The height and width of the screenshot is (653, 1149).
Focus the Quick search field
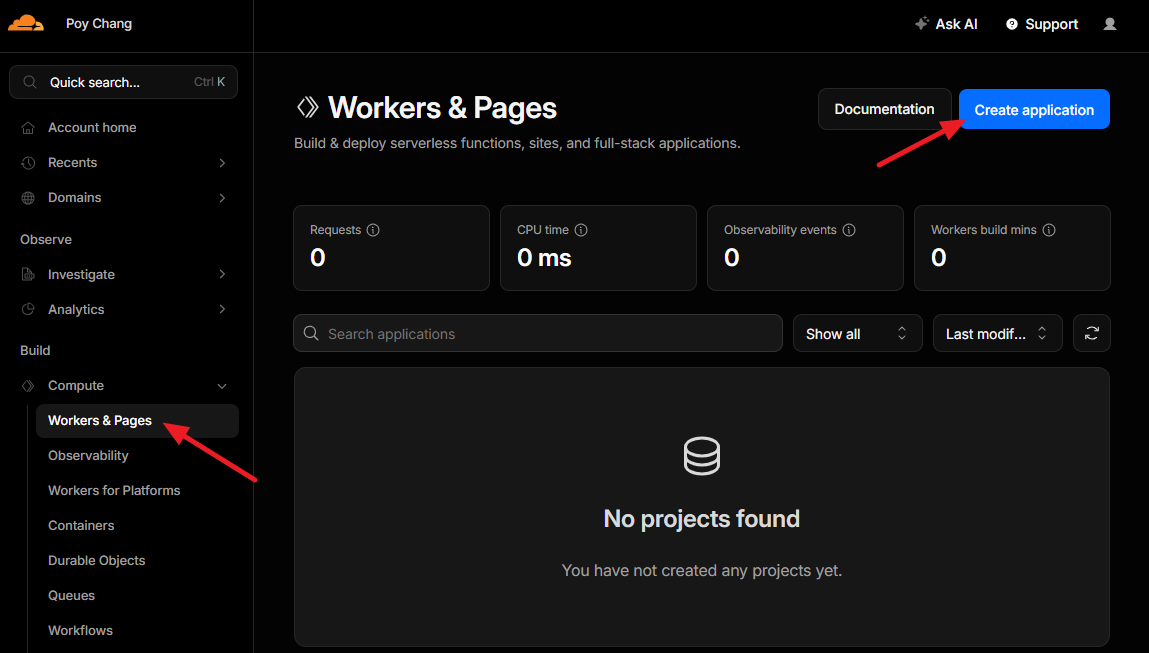pyautogui.click(x=123, y=82)
